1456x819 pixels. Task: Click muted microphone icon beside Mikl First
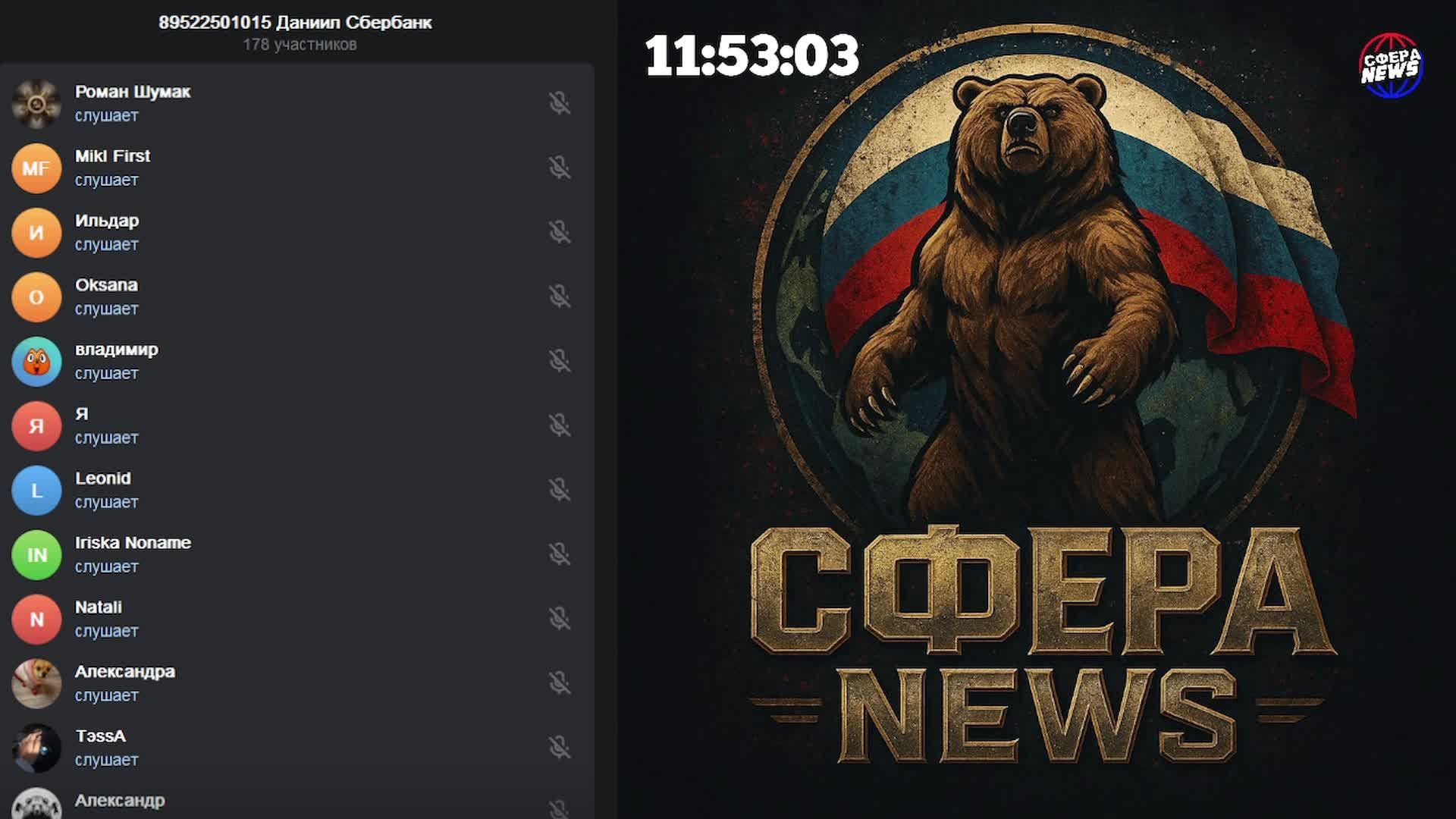point(560,168)
